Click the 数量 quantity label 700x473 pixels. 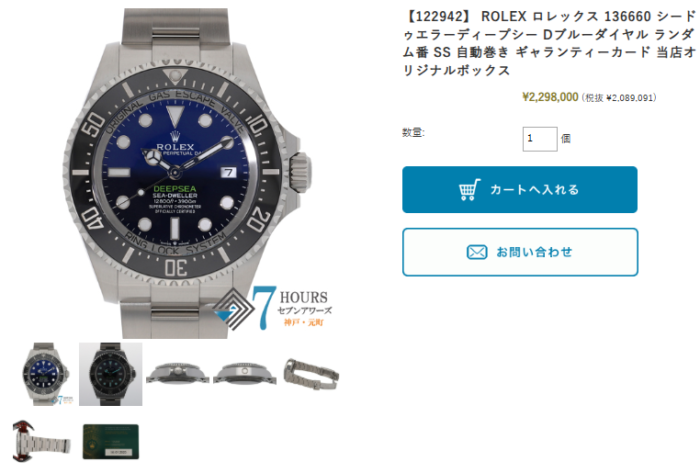413,133
